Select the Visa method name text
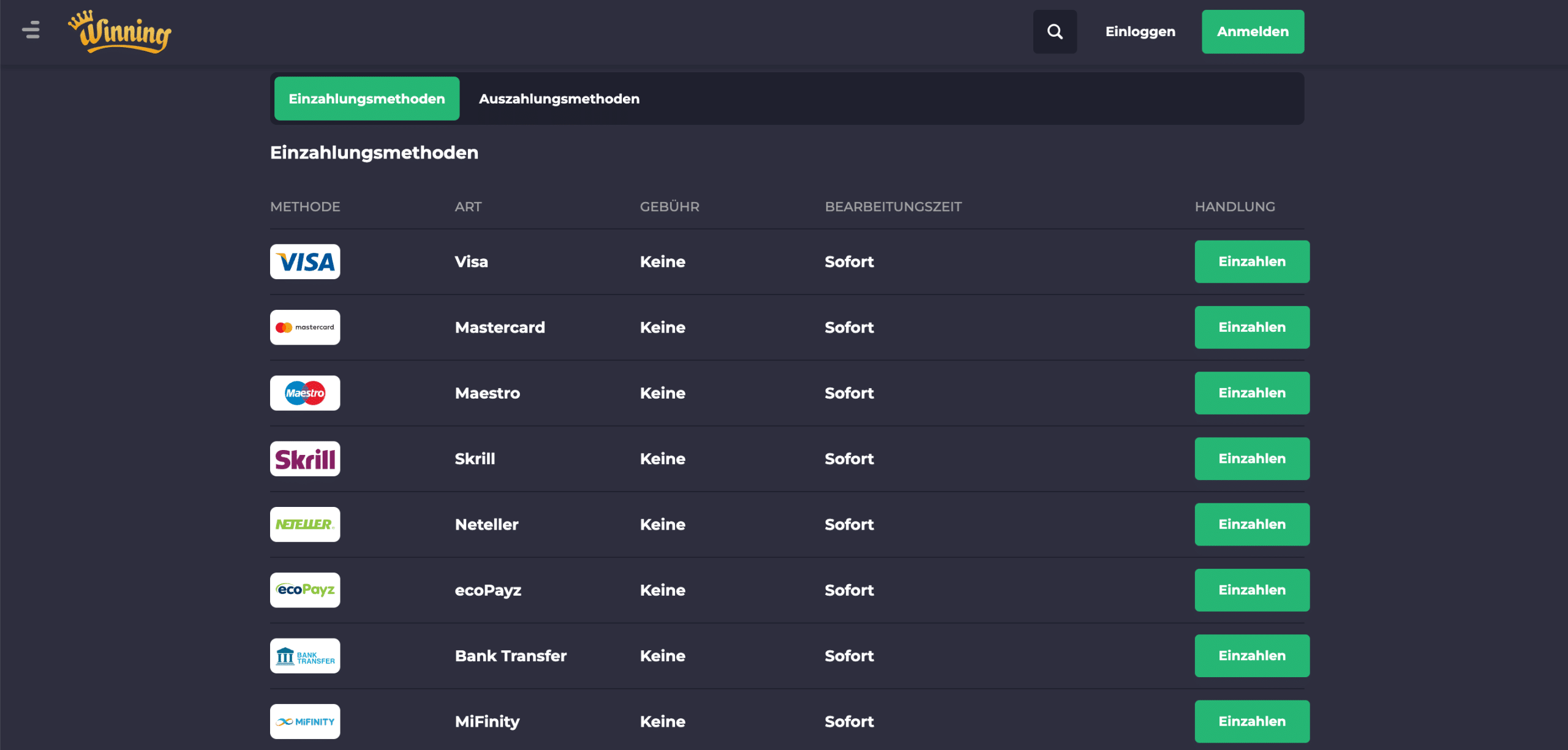 tap(471, 262)
